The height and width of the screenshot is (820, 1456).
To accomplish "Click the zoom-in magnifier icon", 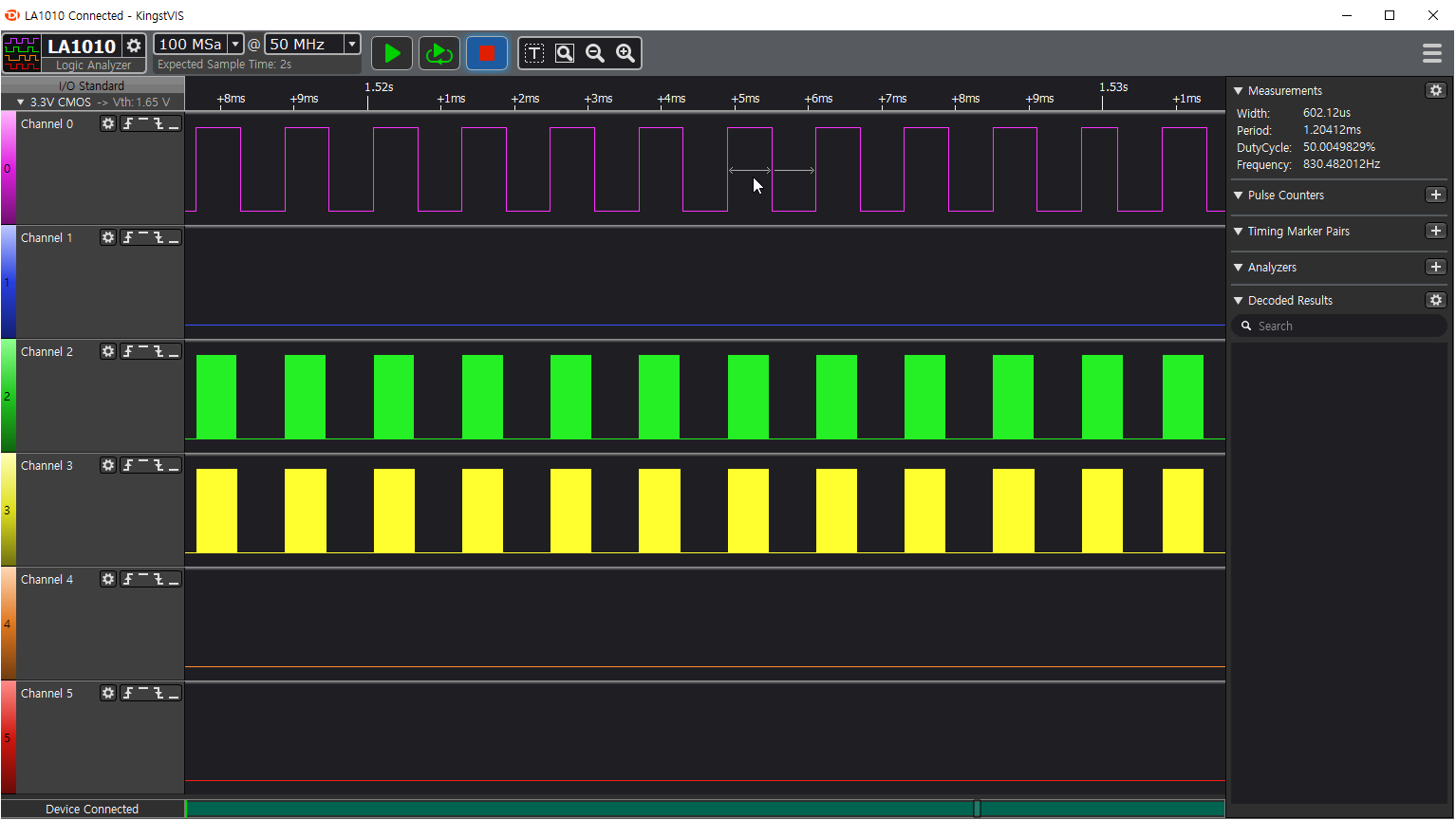I will click(625, 53).
